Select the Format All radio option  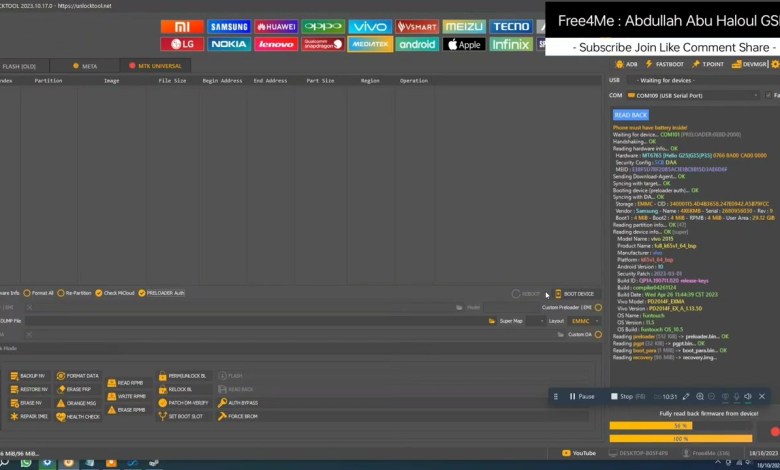point(38,293)
